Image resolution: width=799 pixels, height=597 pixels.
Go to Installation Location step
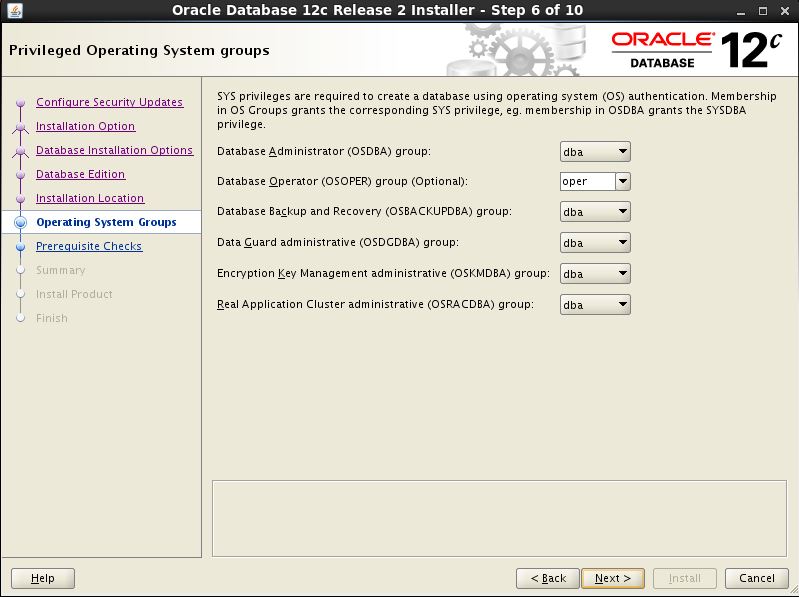pyautogui.click(x=90, y=198)
